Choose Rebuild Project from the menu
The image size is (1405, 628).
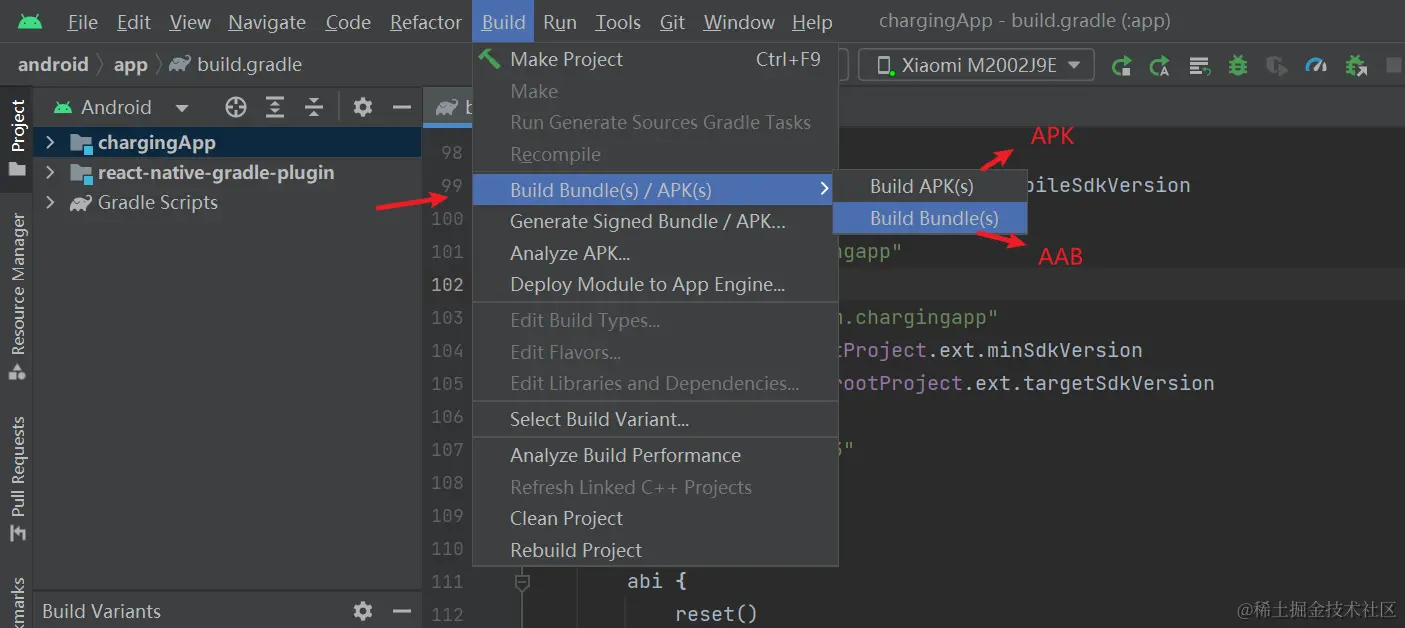pos(655,550)
